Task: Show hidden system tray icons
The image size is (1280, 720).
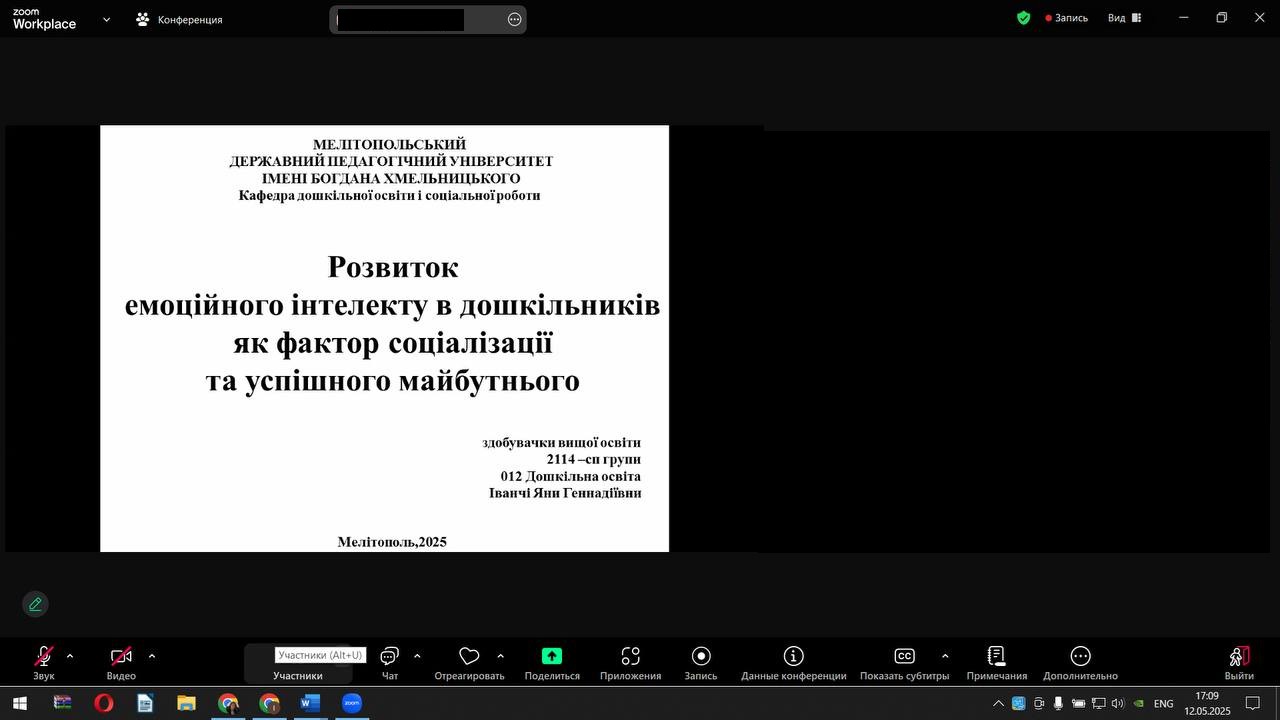Action: tap(997, 704)
